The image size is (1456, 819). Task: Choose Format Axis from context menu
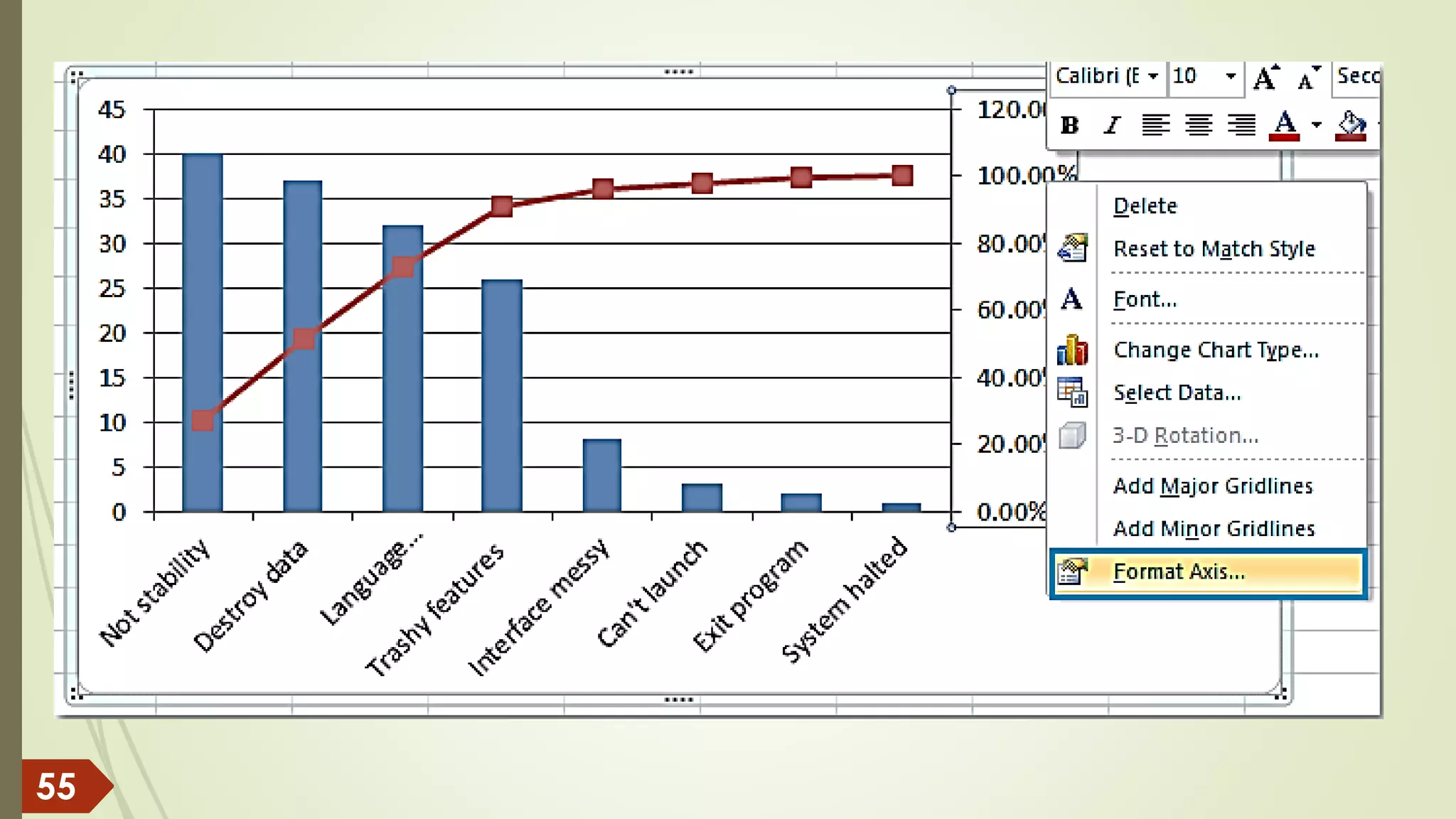click(x=1179, y=572)
